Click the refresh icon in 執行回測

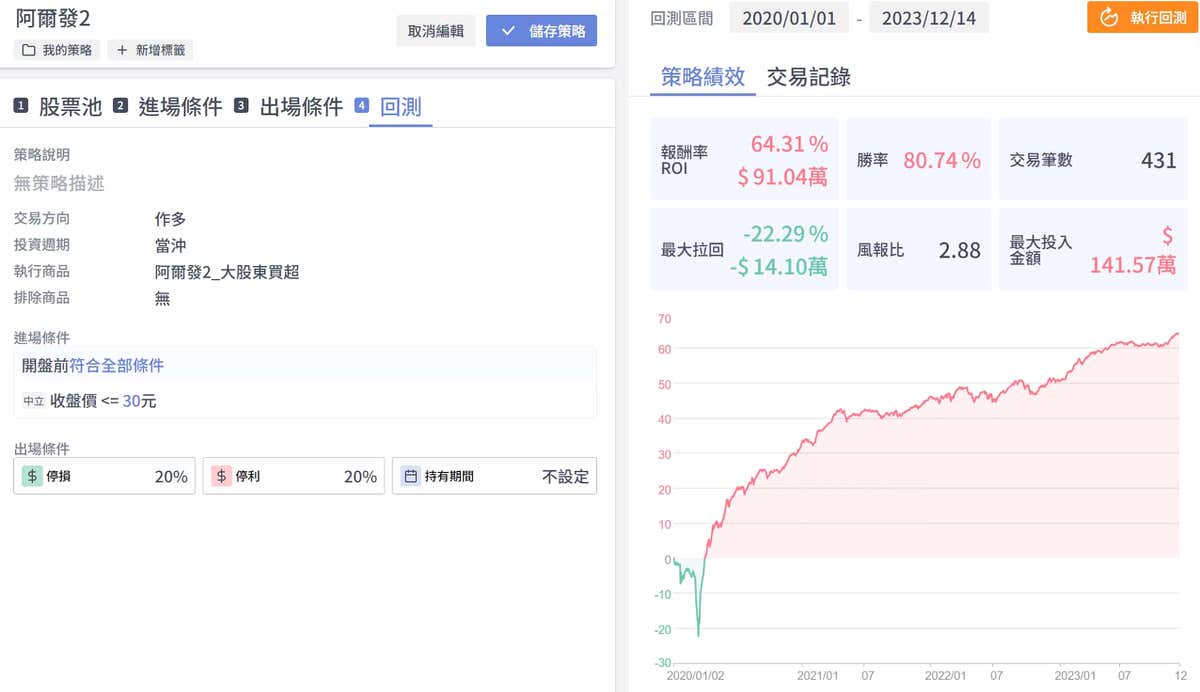click(x=1108, y=17)
